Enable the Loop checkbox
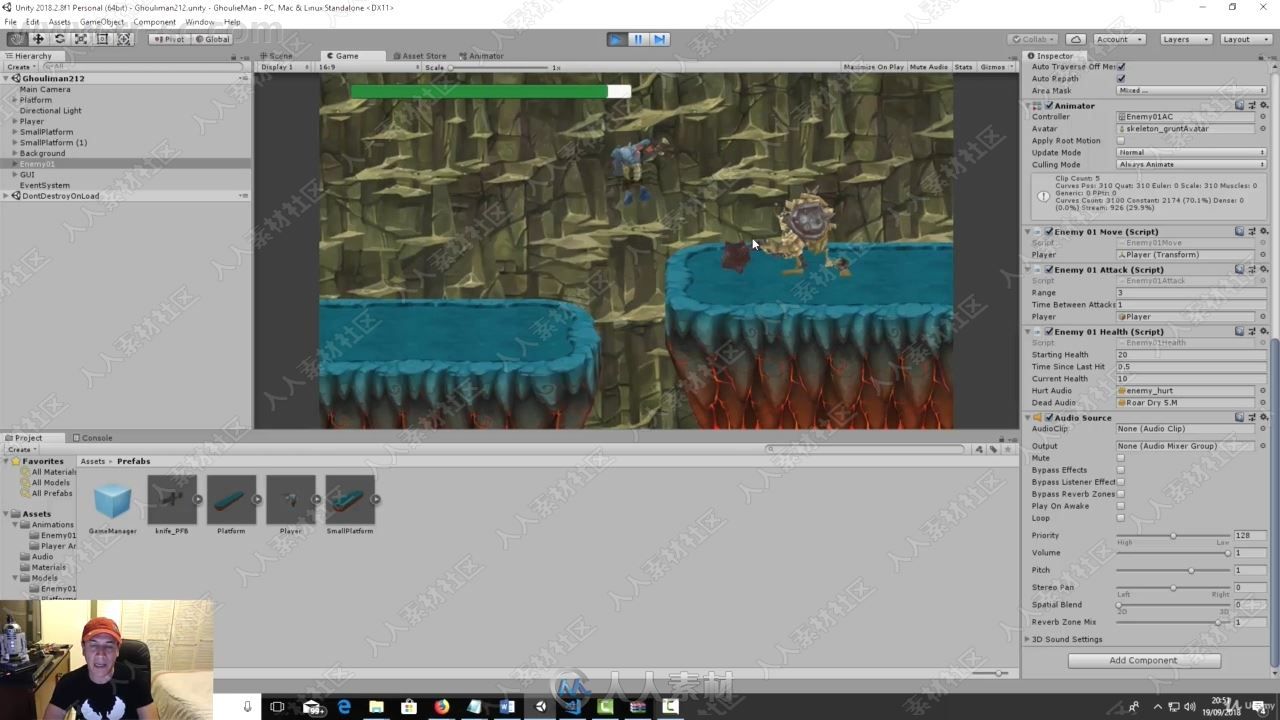The height and width of the screenshot is (720, 1280). click(x=1121, y=518)
